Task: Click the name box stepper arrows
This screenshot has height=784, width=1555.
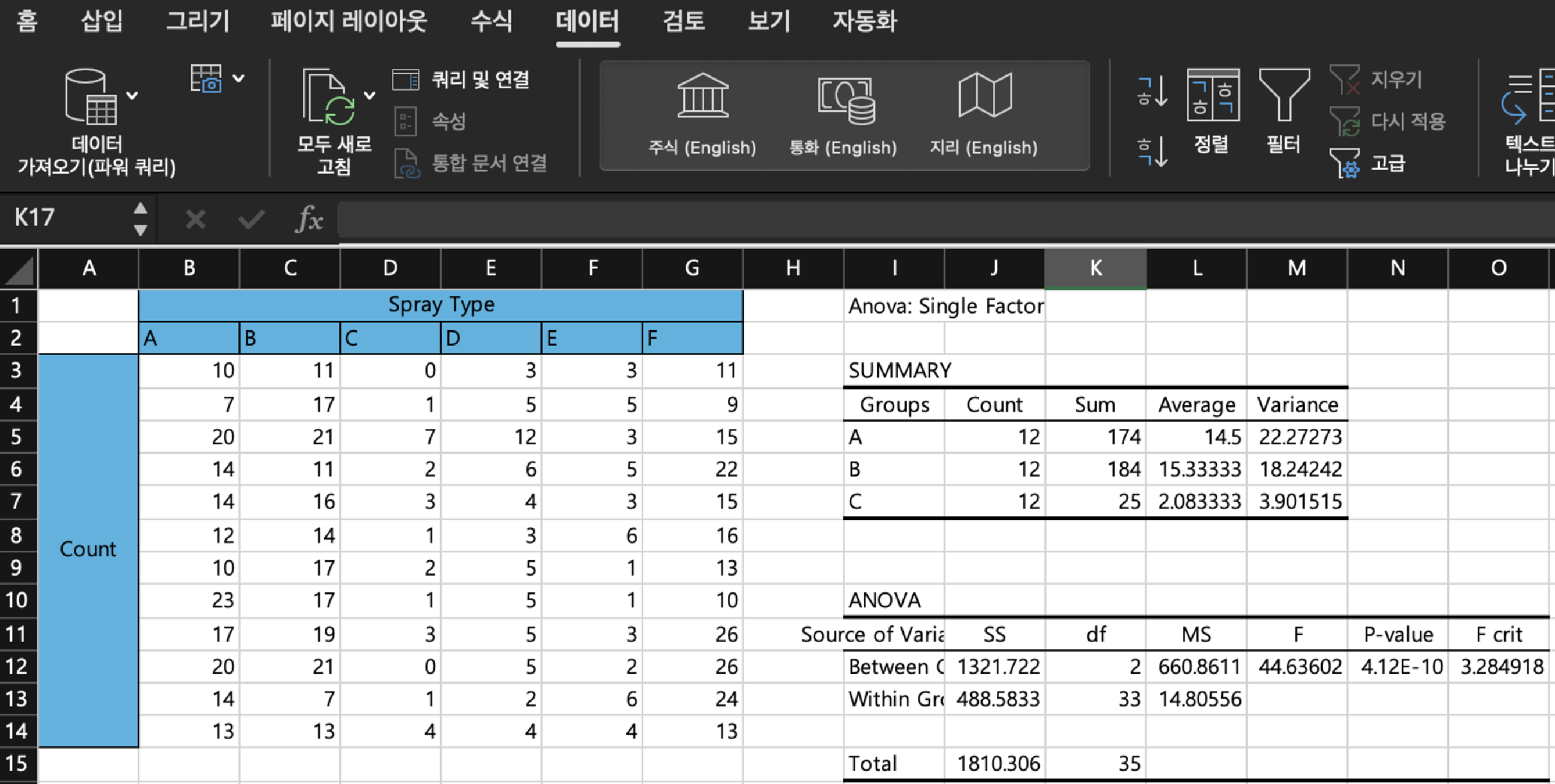Action: [x=140, y=218]
